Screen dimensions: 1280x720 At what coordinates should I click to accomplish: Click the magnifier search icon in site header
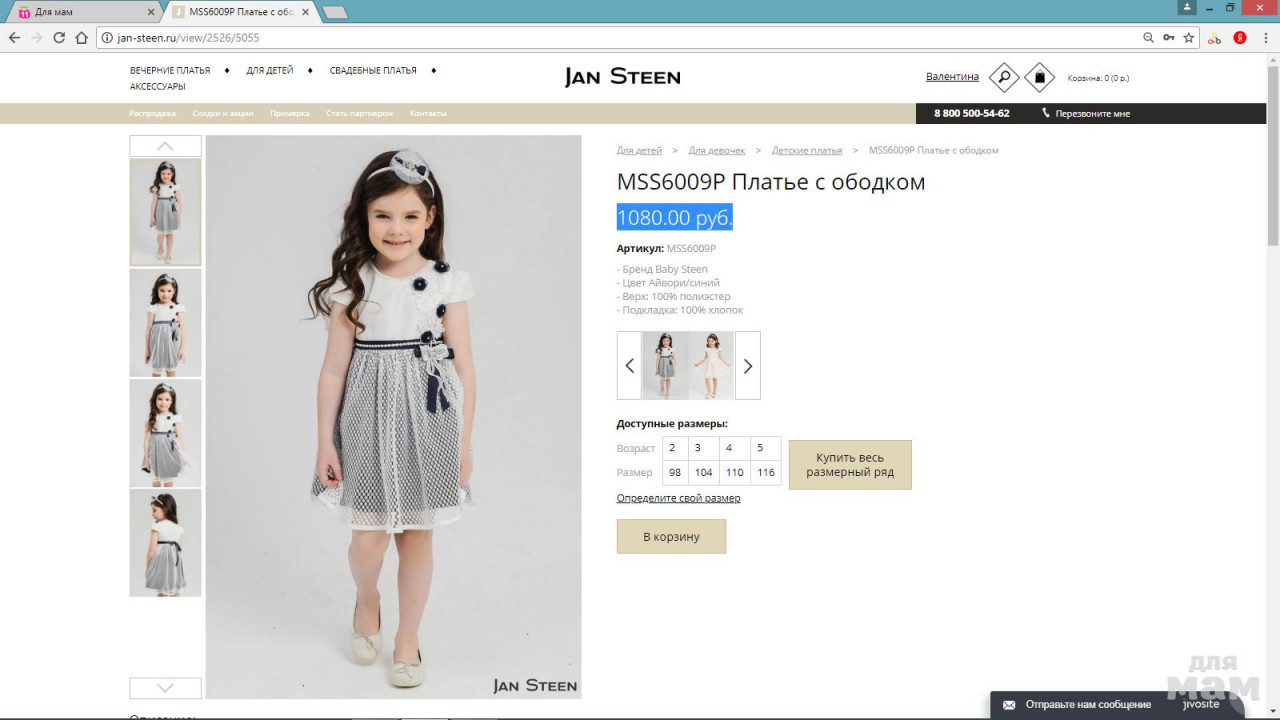[1003, 77]
